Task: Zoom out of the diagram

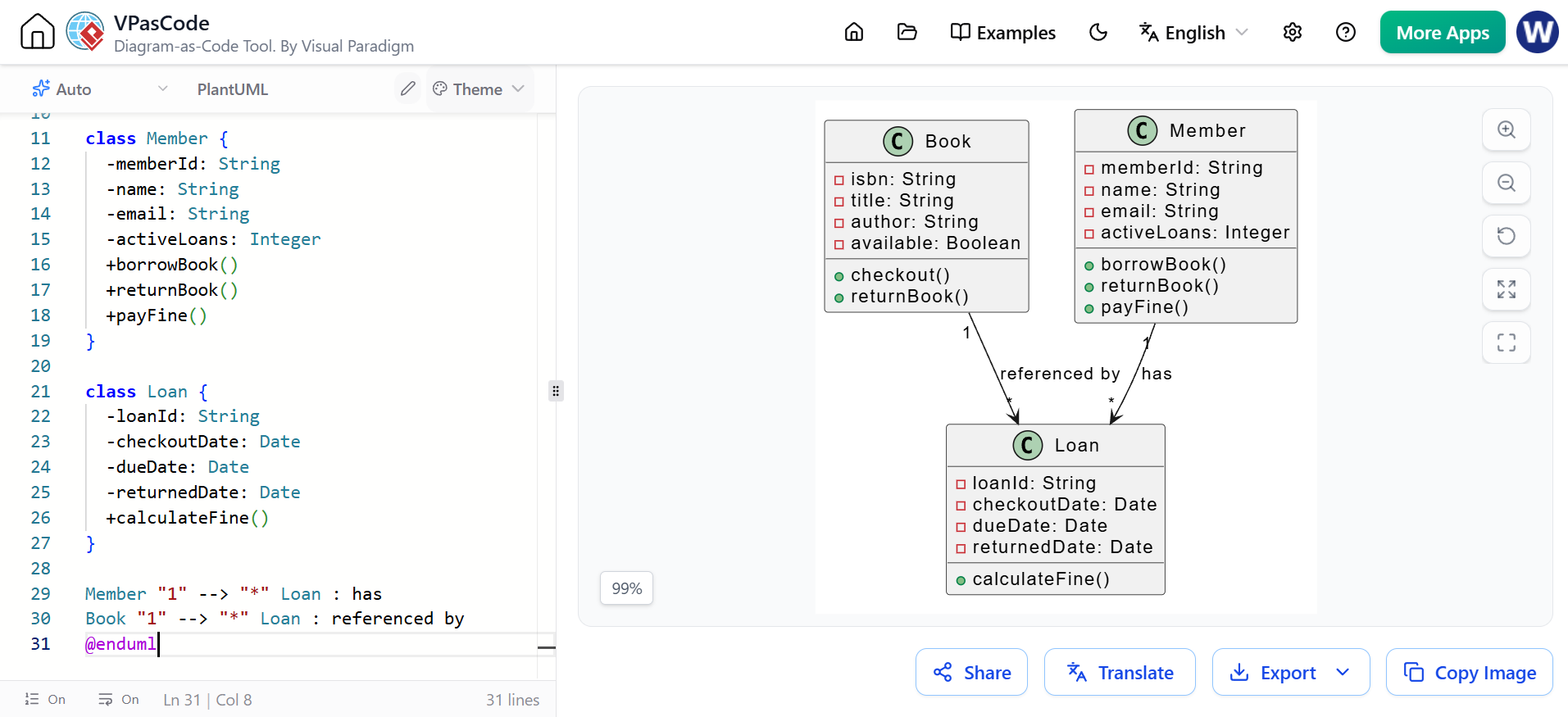Action: 1507,183
